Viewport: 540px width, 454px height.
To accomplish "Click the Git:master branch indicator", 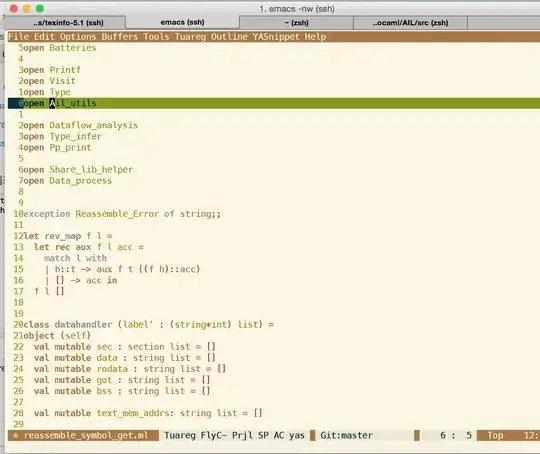I will click(346, 435).
